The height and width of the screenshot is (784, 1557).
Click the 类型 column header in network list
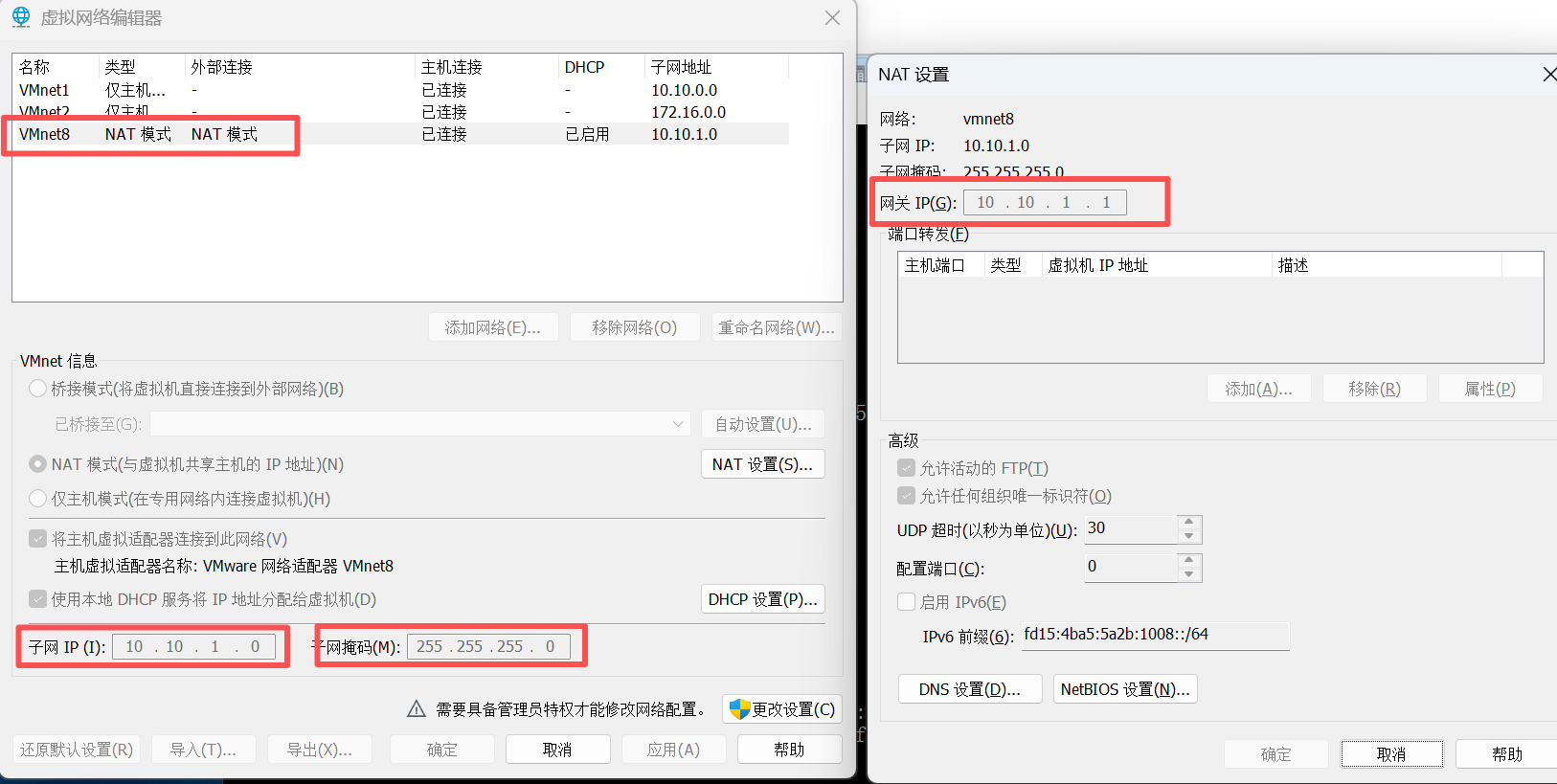[142, 67]
